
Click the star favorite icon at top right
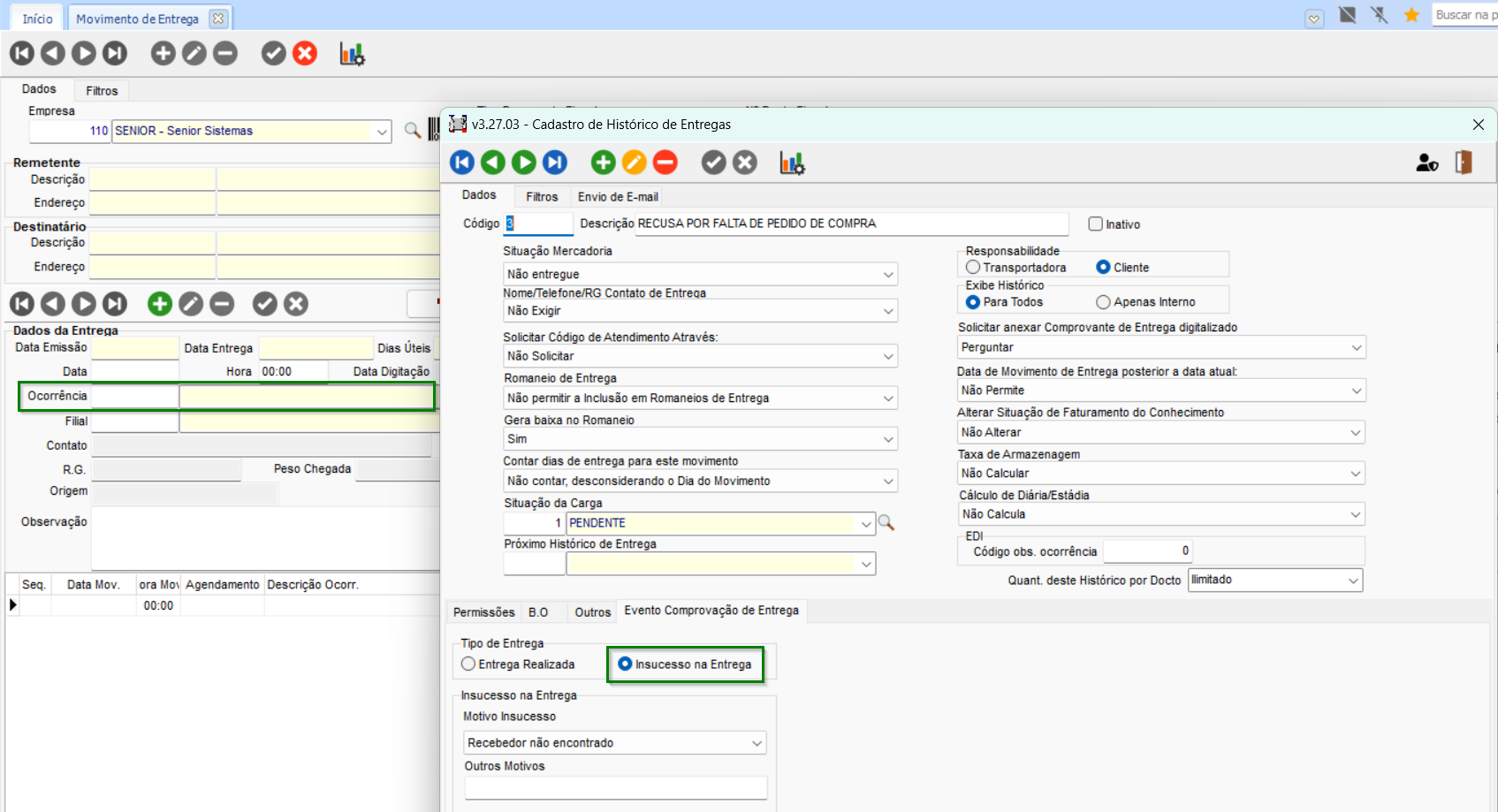tap(1411, 15)
